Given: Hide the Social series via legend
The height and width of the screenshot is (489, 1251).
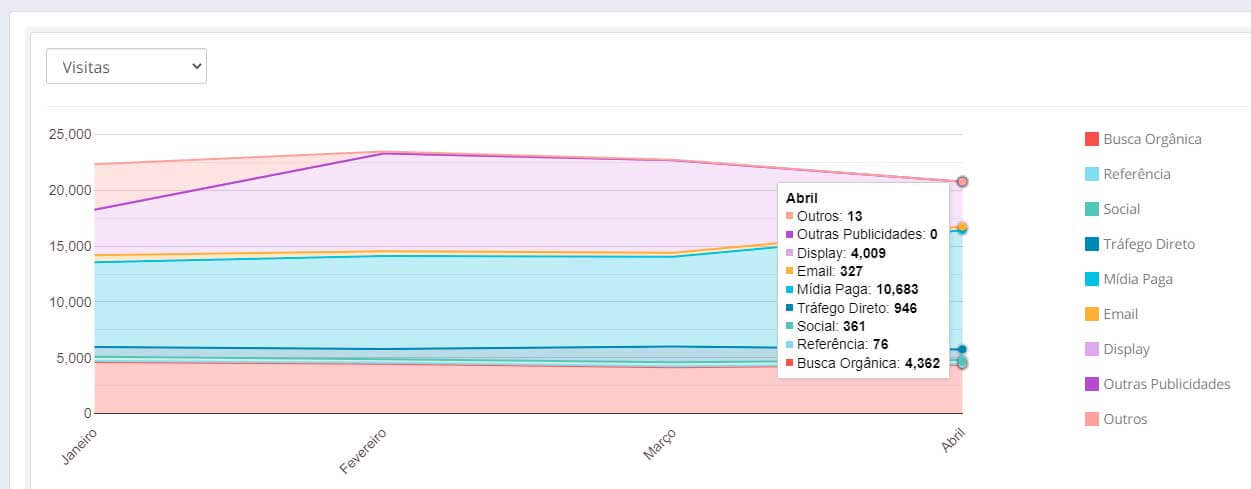Looking at the screenshot, I should click(1121, 209).
